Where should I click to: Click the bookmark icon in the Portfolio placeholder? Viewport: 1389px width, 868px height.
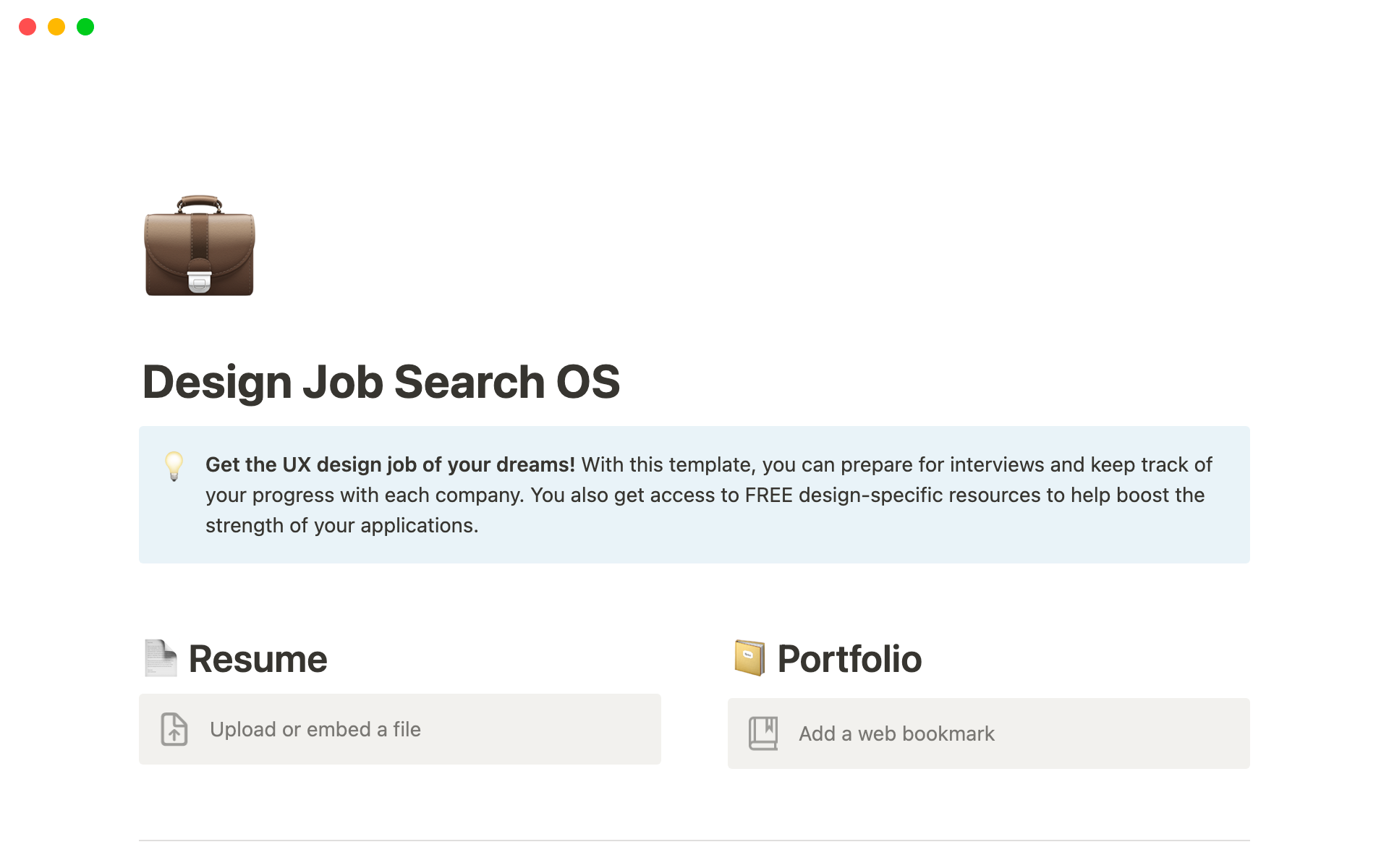click(x=762, y=733)
